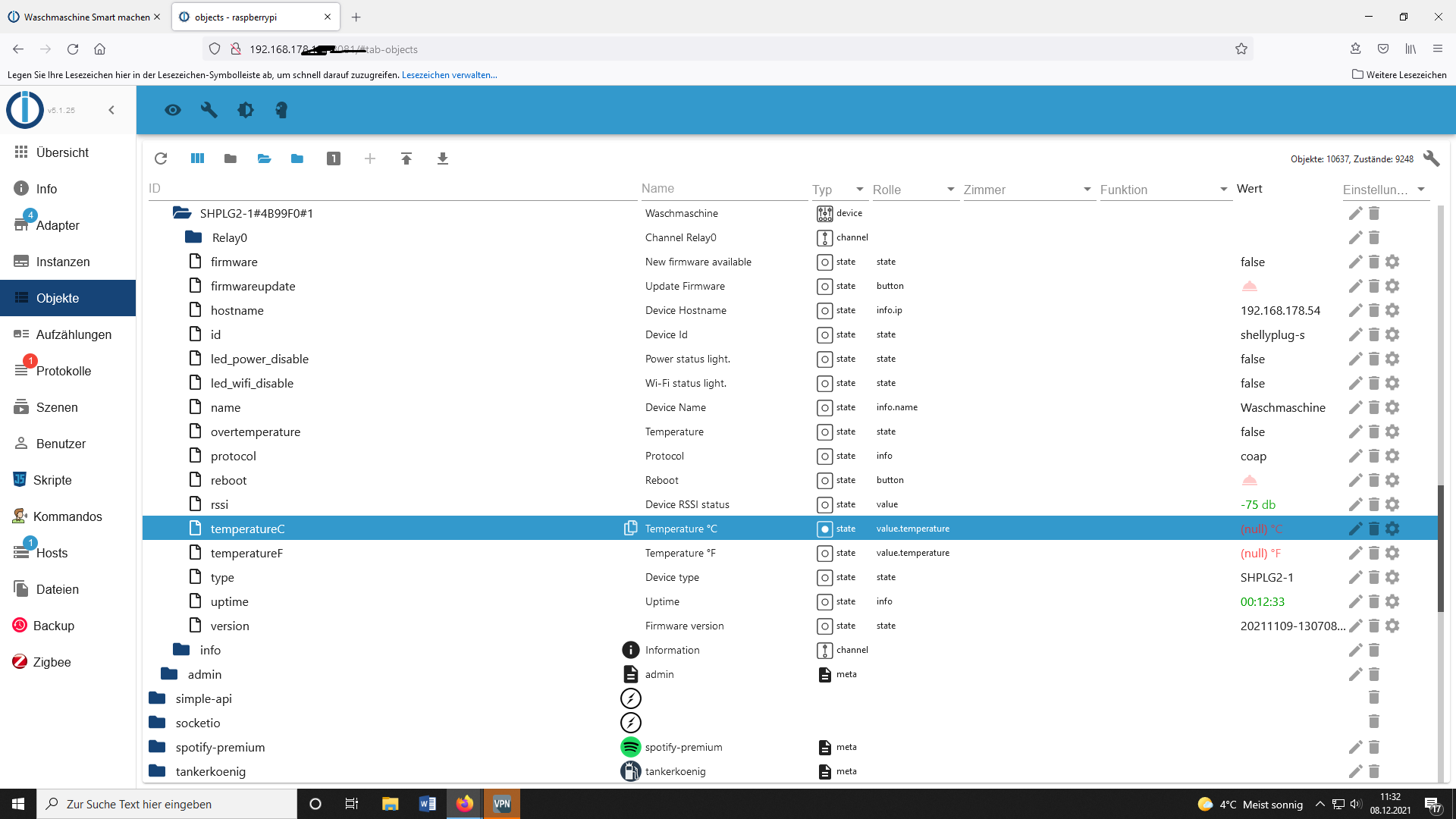Open object list settings wrench at top right
This screenshot has height=819, width=1456.
tap(1432, 158)
